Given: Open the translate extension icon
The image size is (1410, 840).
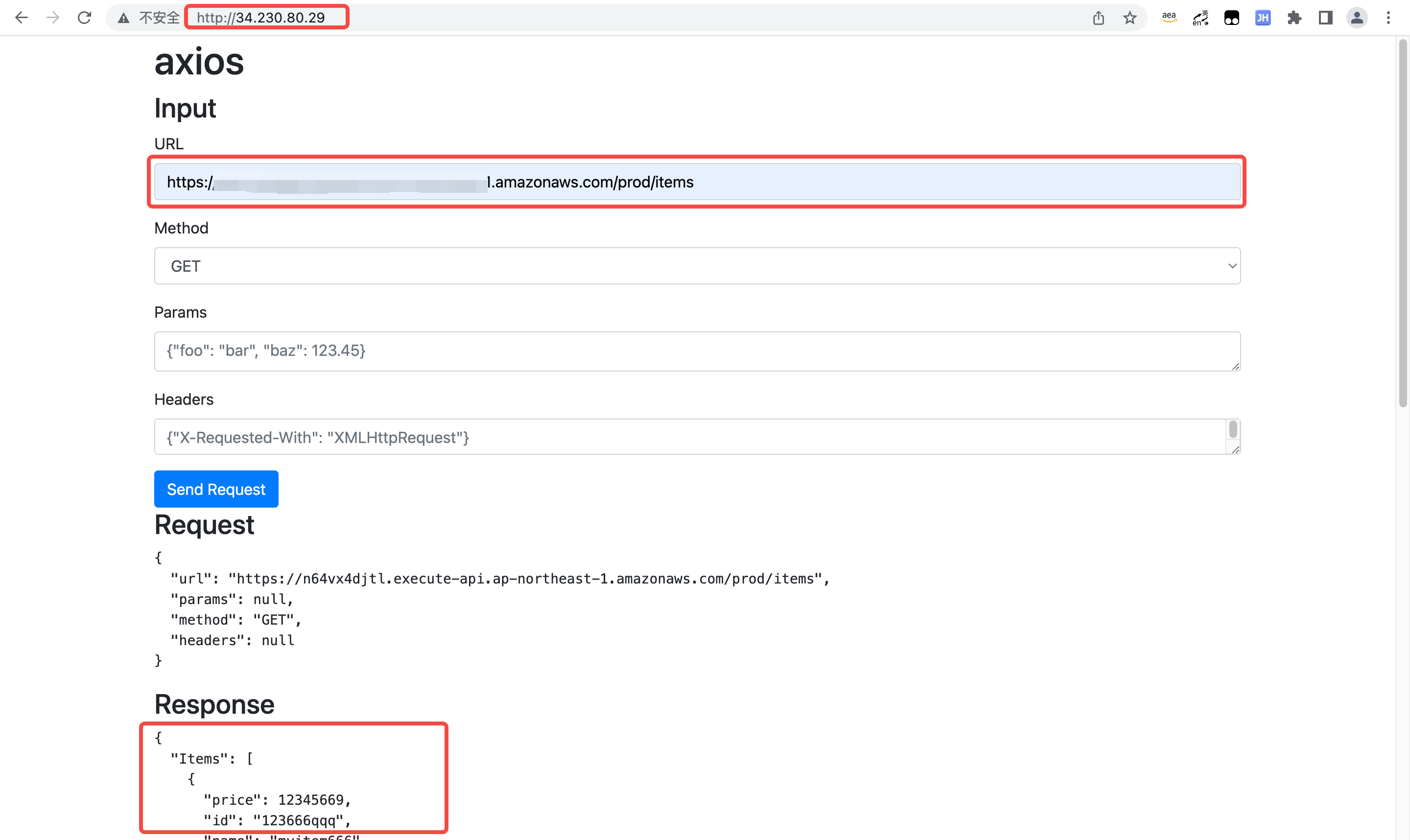Looking at the screenshot, I should click(1200, 18).
